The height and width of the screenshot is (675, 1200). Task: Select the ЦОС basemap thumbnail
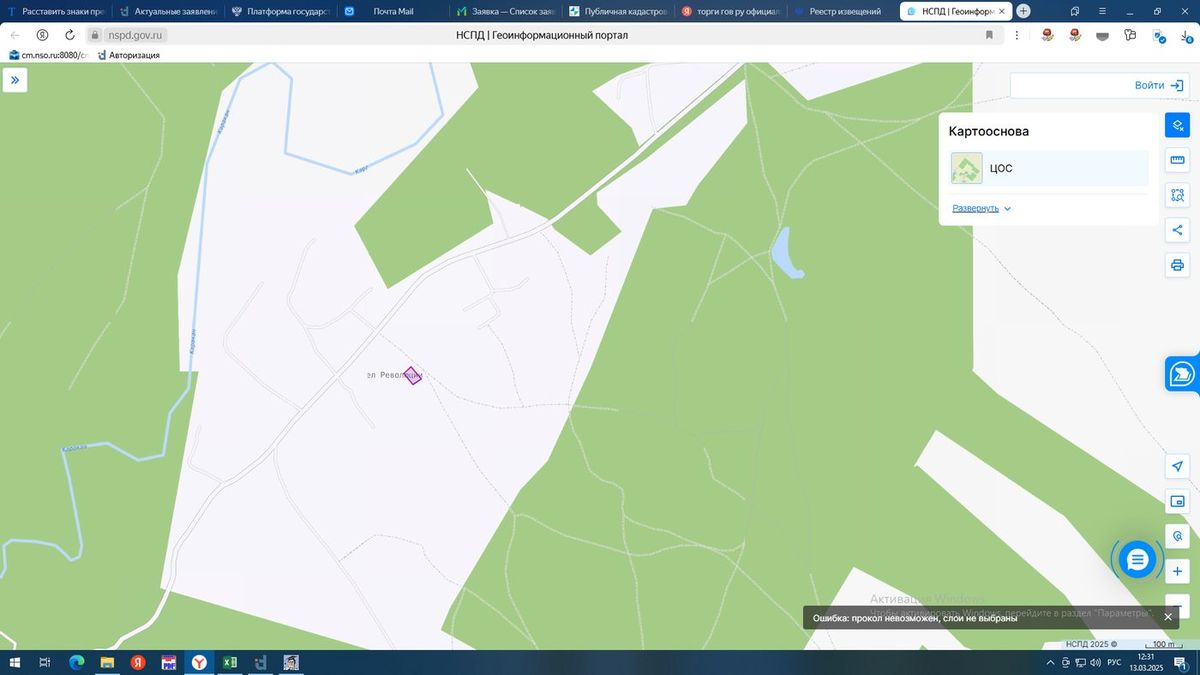coord(967,168)
